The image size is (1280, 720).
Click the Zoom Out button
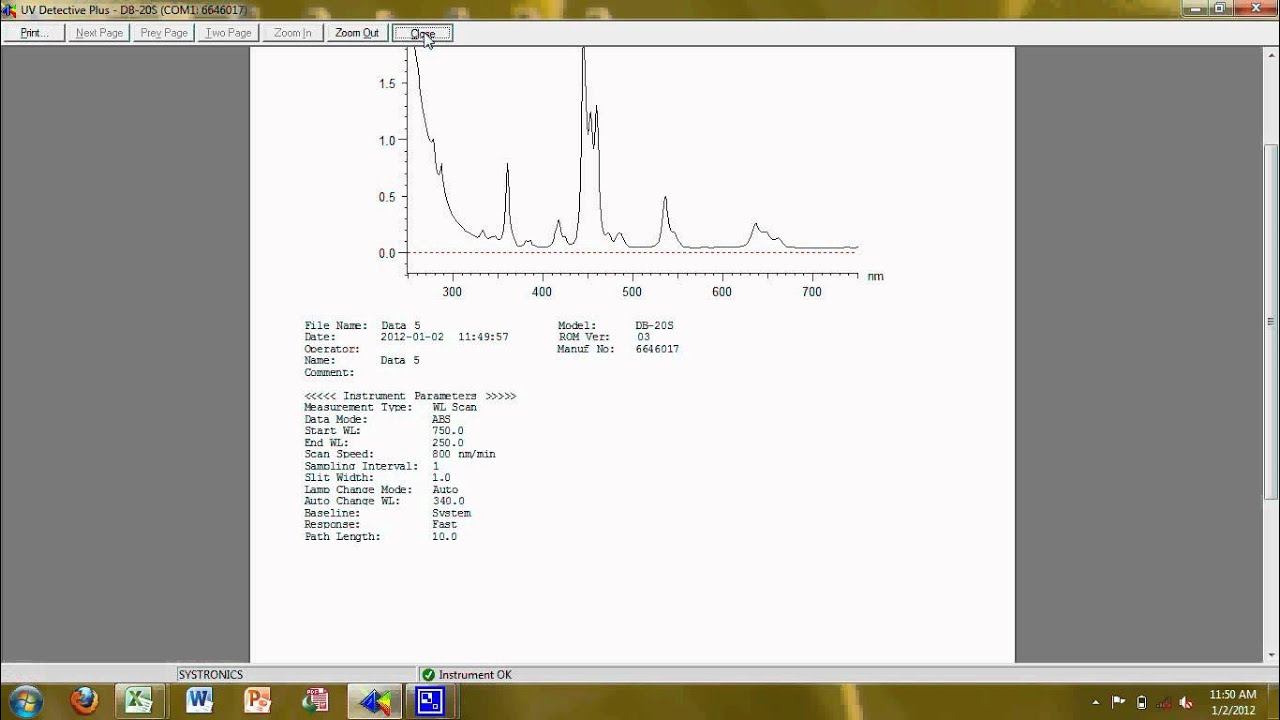point(357,33)
